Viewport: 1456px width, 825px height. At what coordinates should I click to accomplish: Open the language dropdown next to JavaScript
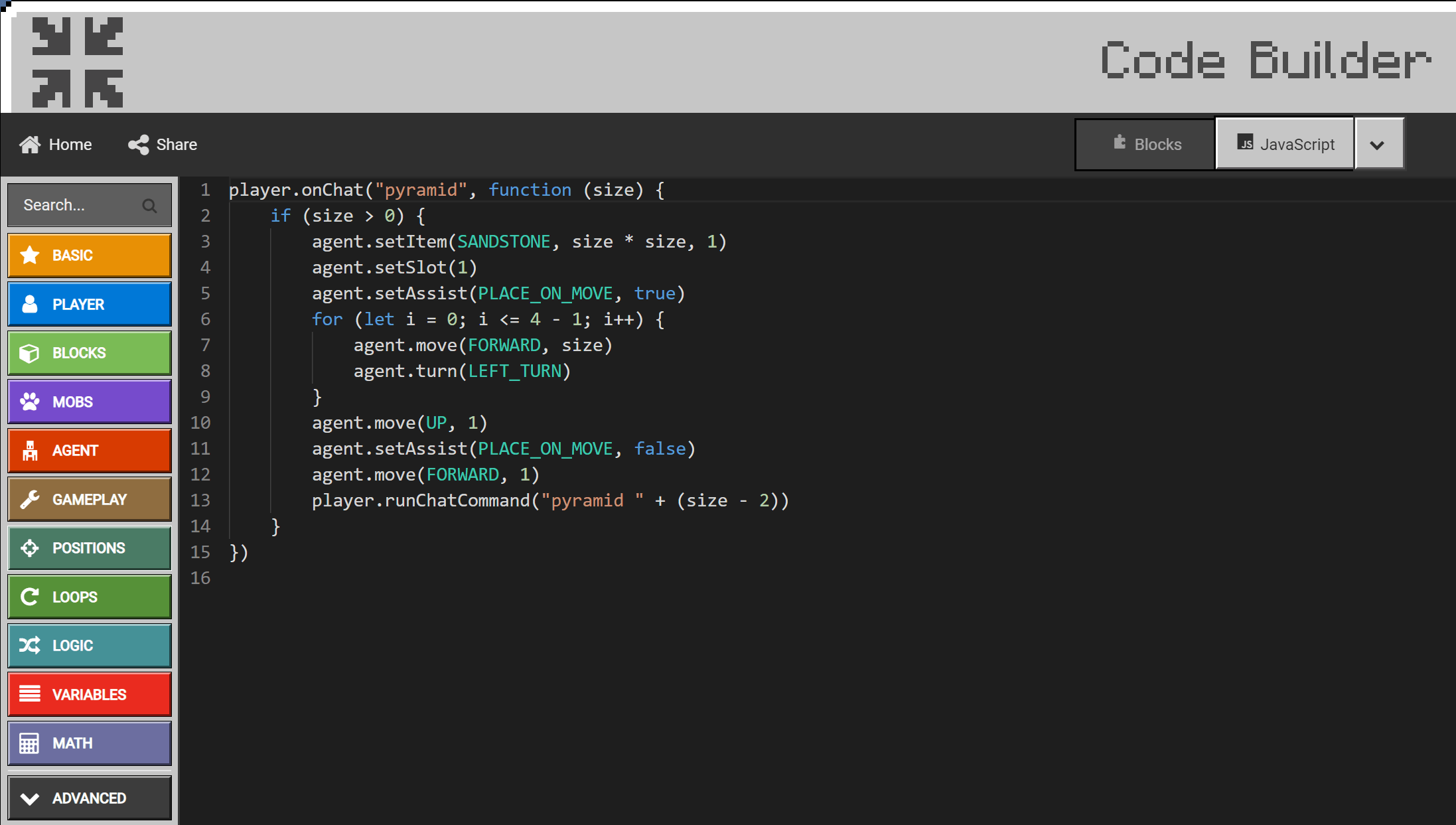pyautogui.click(x=1378, y=145)
